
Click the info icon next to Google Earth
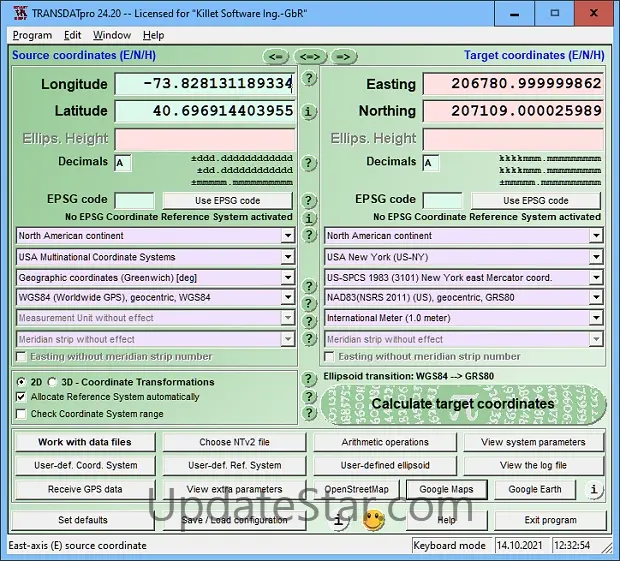click(x=594, y=489)
